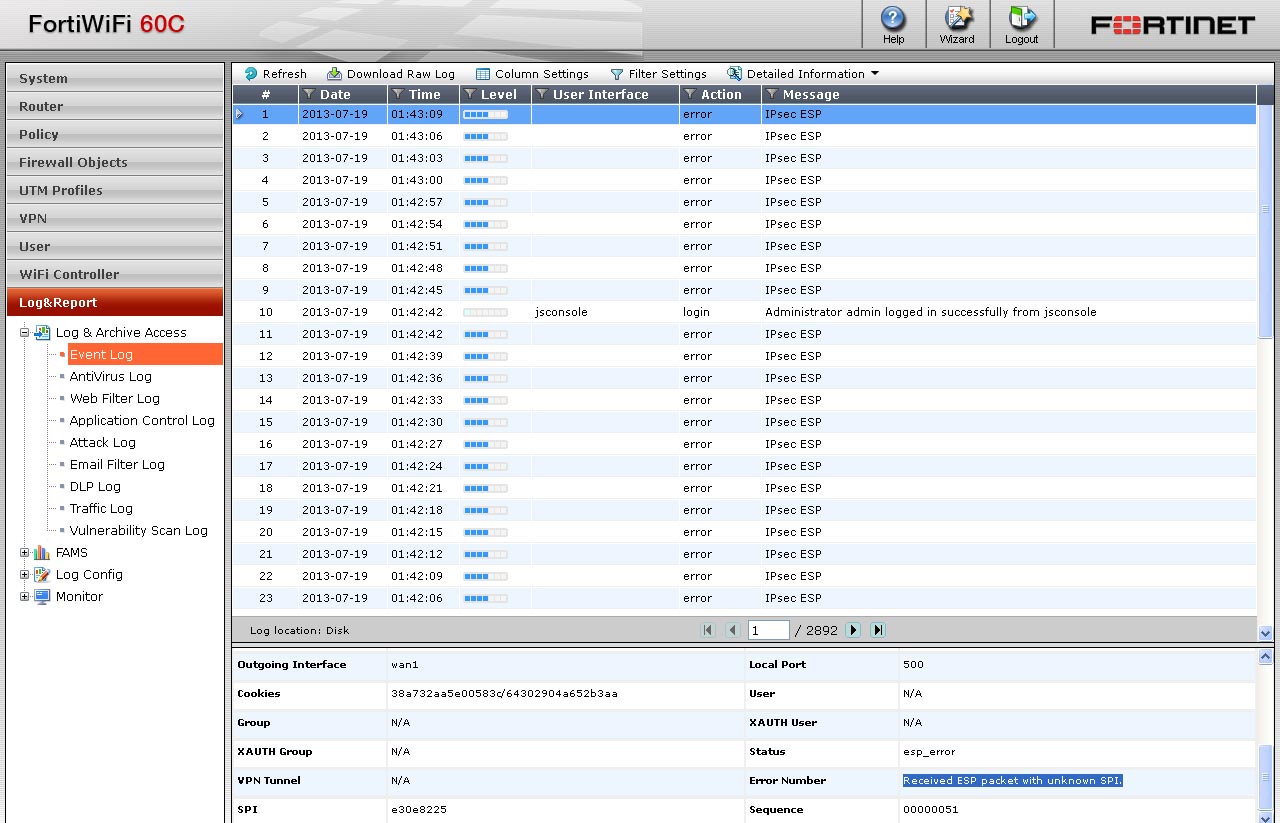Go to next log page
The image size is (1280, 823).
click(x=853, y=630)
